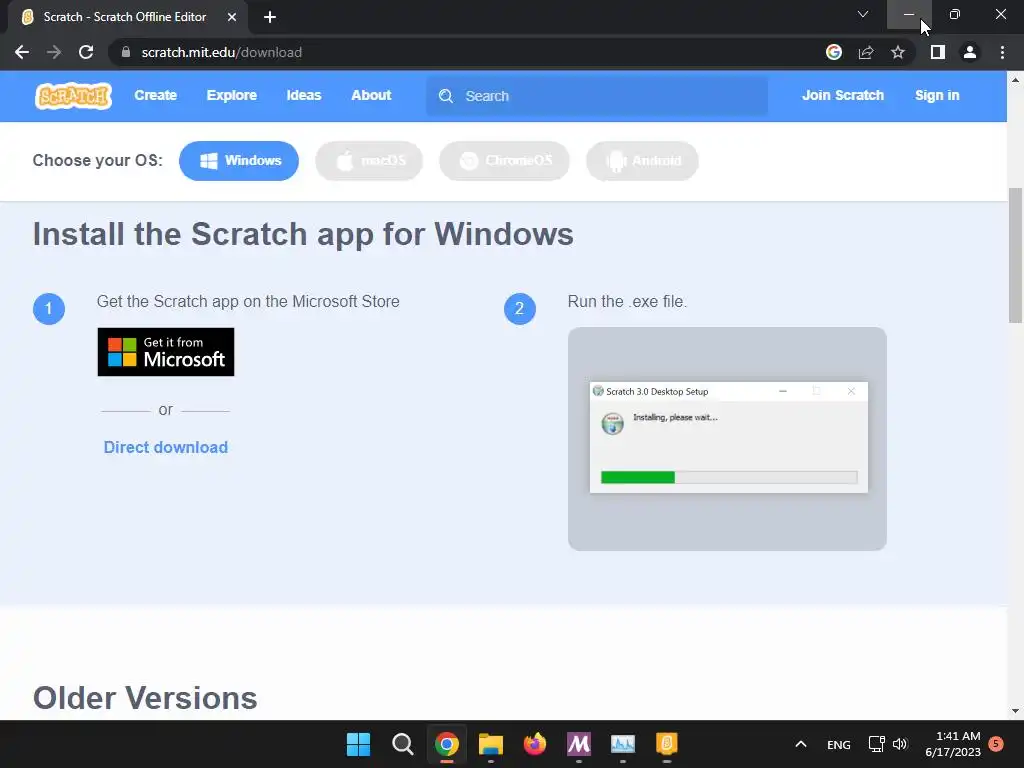Image resolution: width=1024 pixels, height=768 pixels.
Task: Click the Sign in link
Action: coord(937,95)
